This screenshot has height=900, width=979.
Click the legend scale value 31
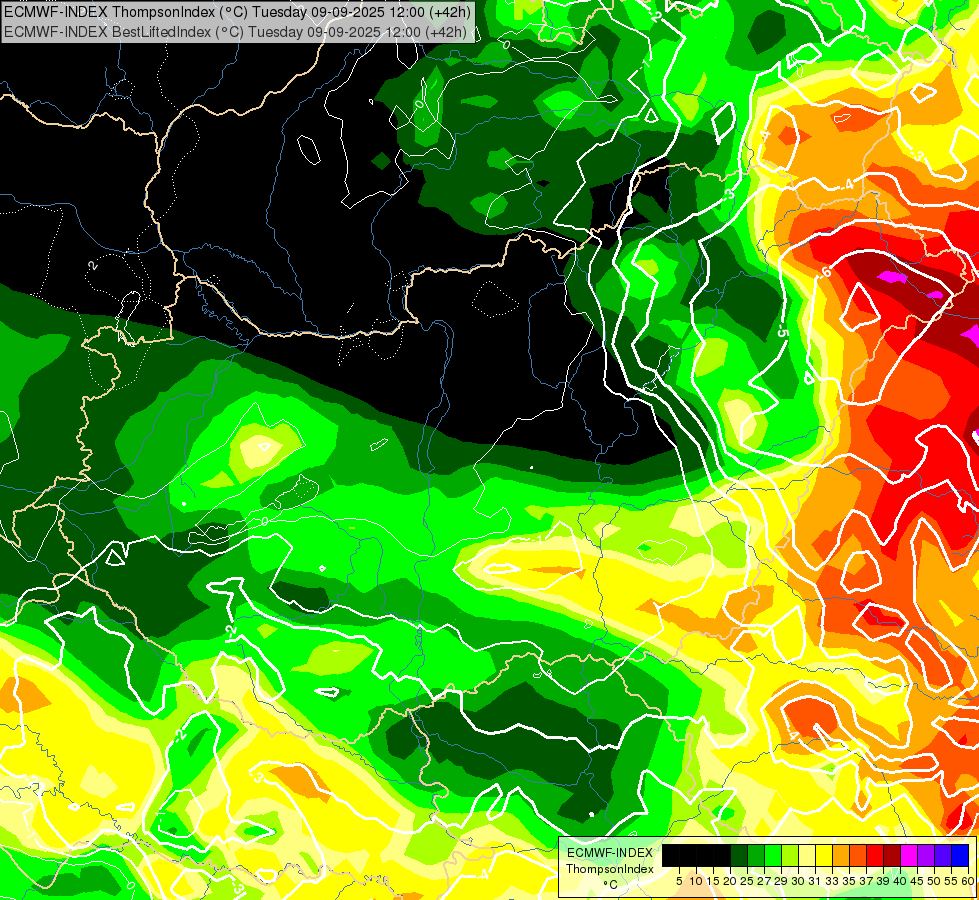click(815, 881)
